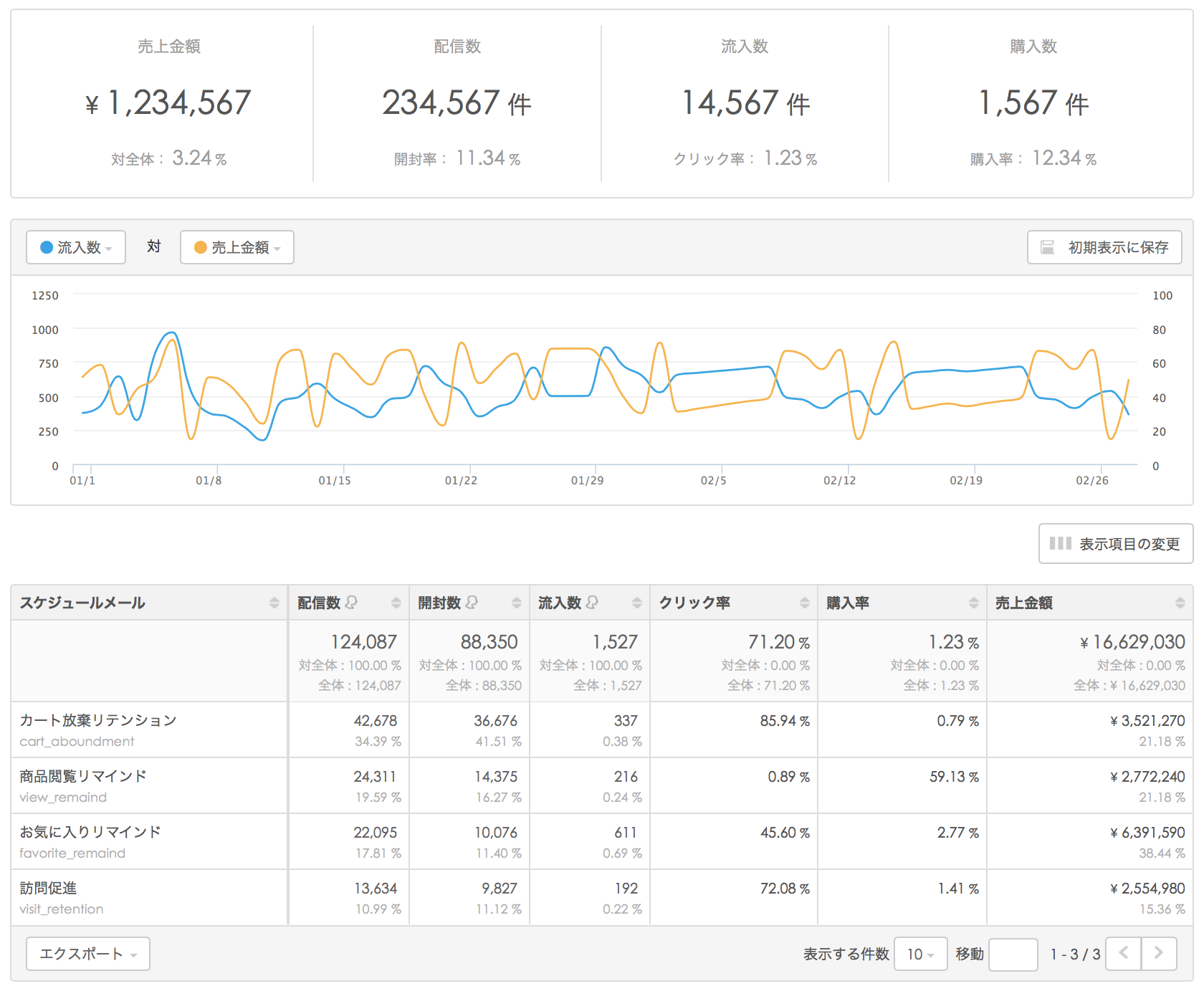Sort by 配信数 column arrows

pyautogui.click(x=396, y=603)
